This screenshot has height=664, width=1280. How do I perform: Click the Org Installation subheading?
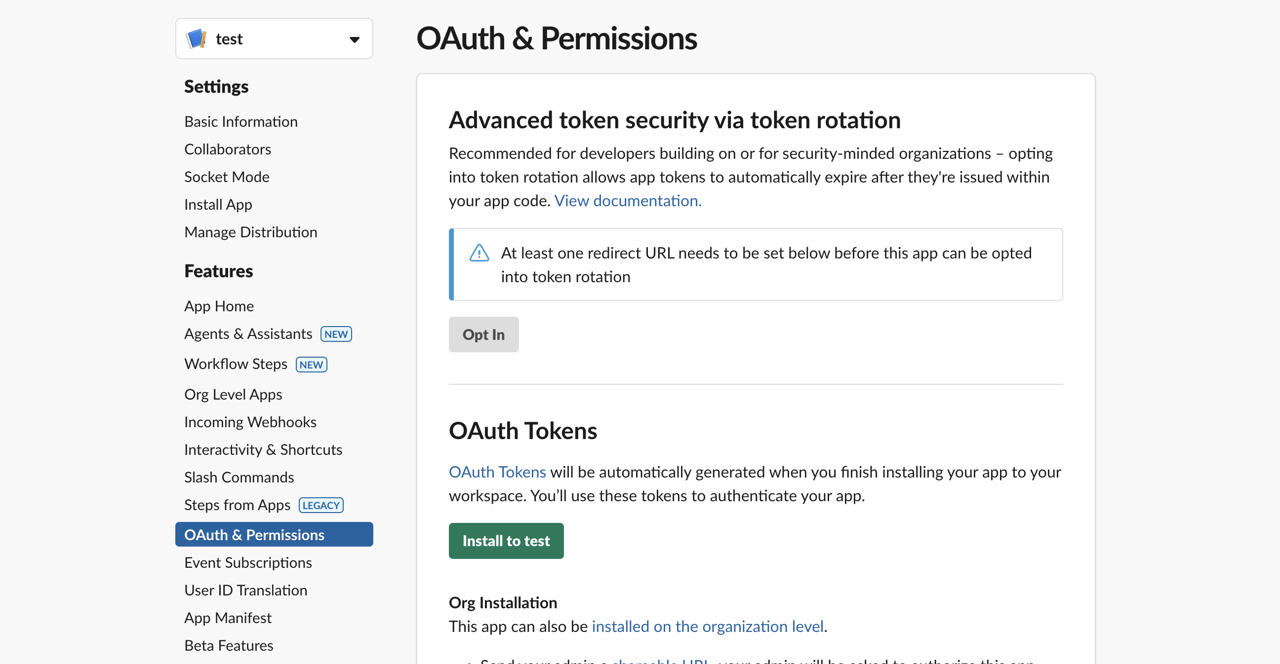(503, 603)
